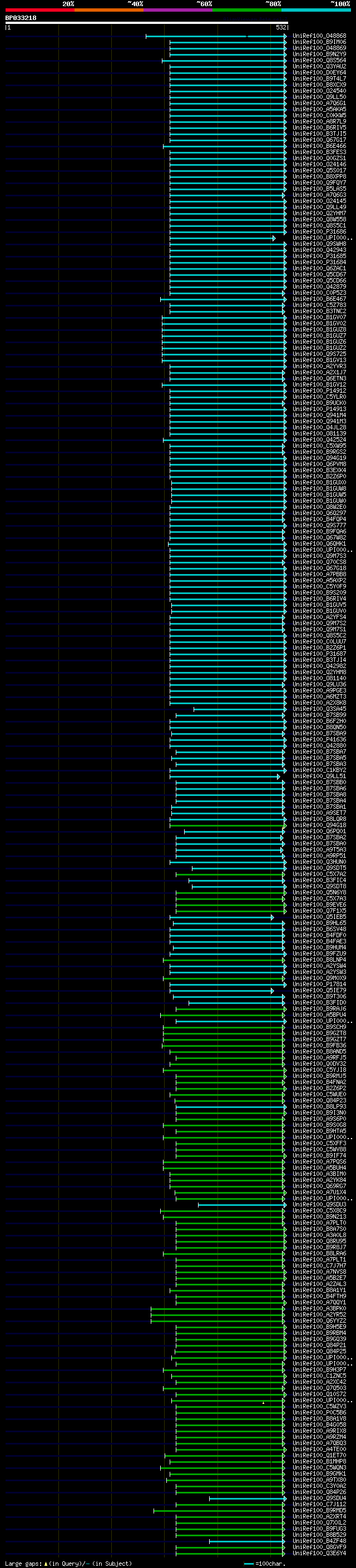Select the label UniRef100_C7J112
356x1568 pixels.
(x=319, y=1505)
